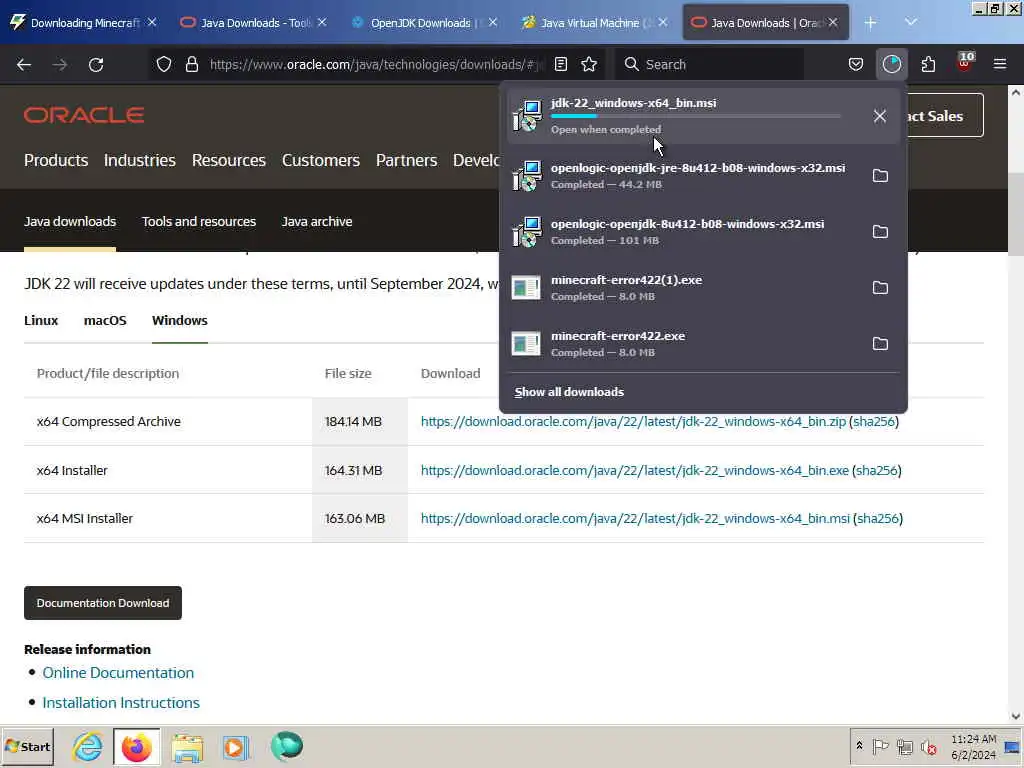Launch Windows Media Player from taskbar
Screen dimensions: 1024x768
tap(236, 746)
